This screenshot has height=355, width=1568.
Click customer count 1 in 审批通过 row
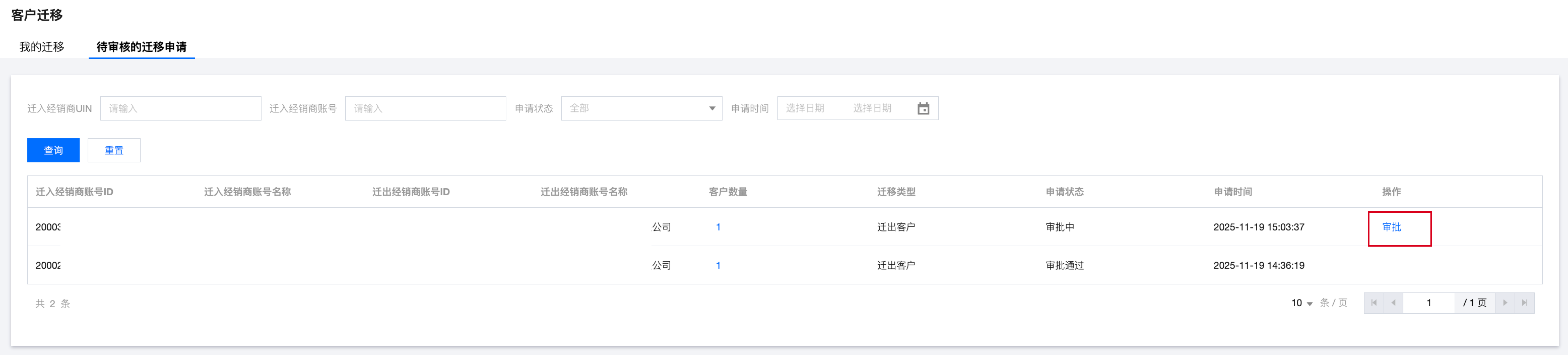point(718,265)
